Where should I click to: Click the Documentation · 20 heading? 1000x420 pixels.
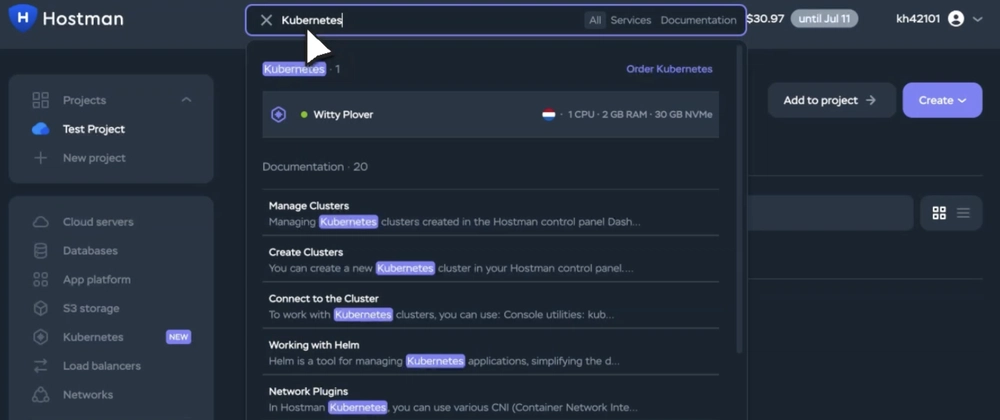pyautogui.click(x=315, y=166)
